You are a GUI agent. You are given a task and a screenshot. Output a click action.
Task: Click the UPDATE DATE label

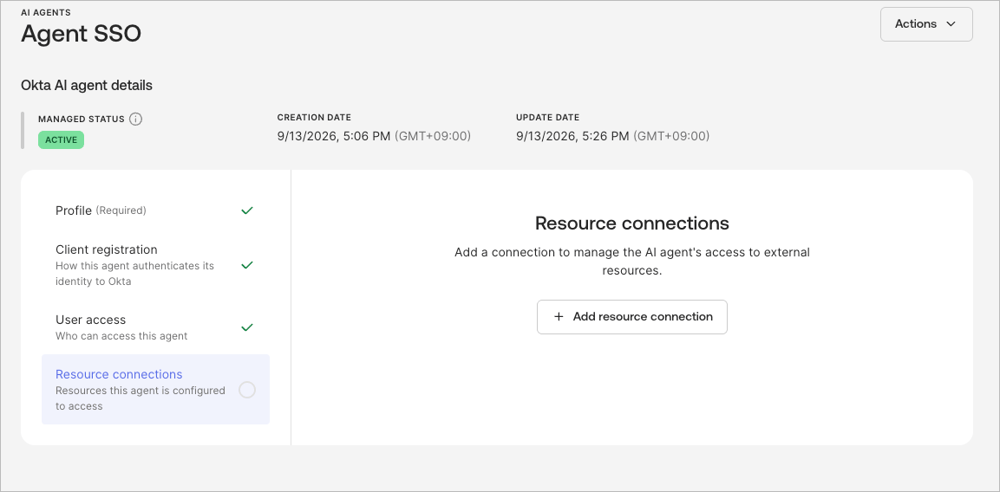pos(548,117)
